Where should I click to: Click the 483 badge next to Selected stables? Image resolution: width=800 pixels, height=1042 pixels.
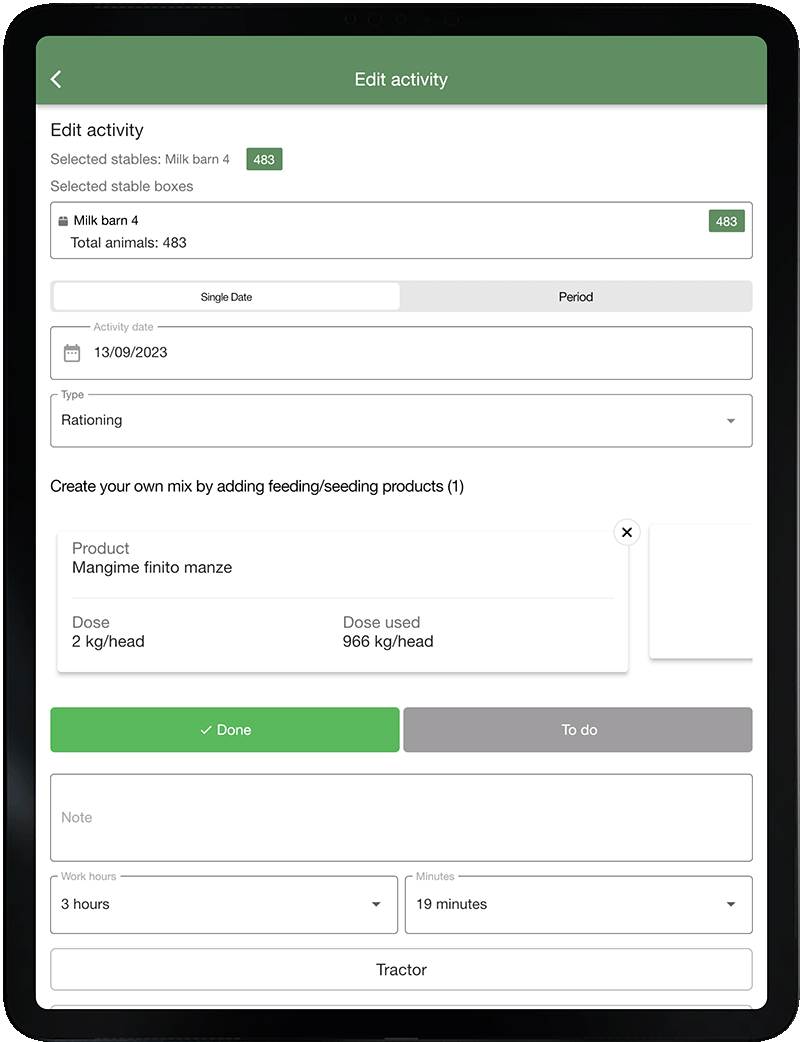click(264, 159)
